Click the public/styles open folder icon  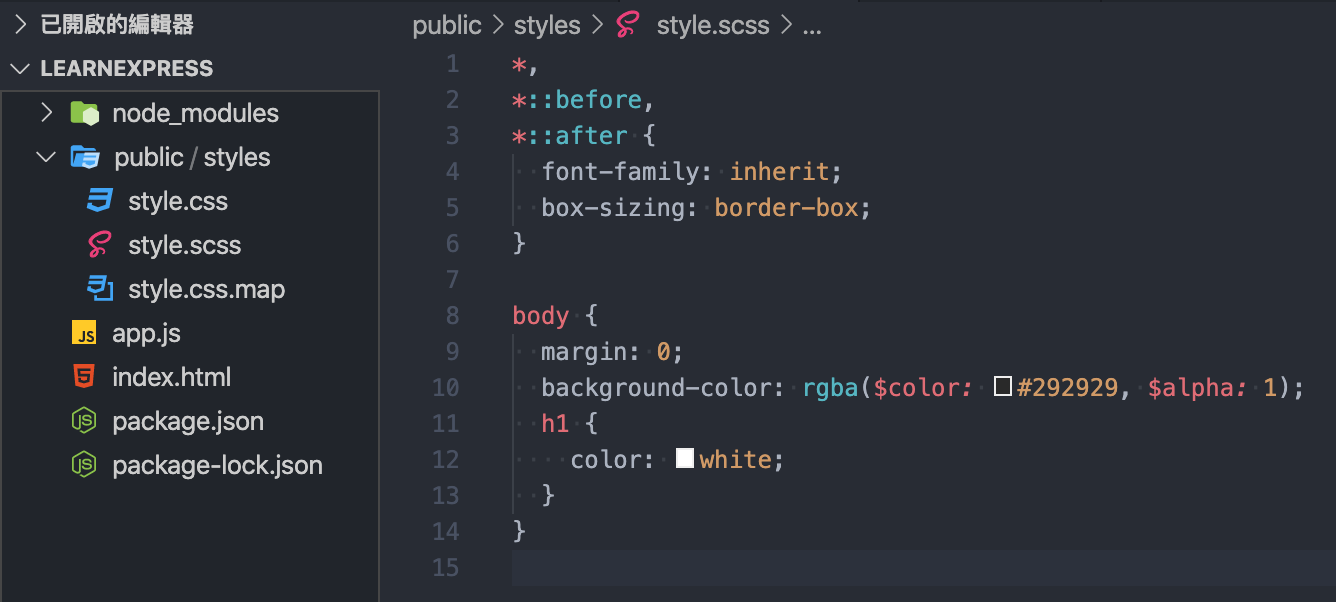[x=85, y=157]
